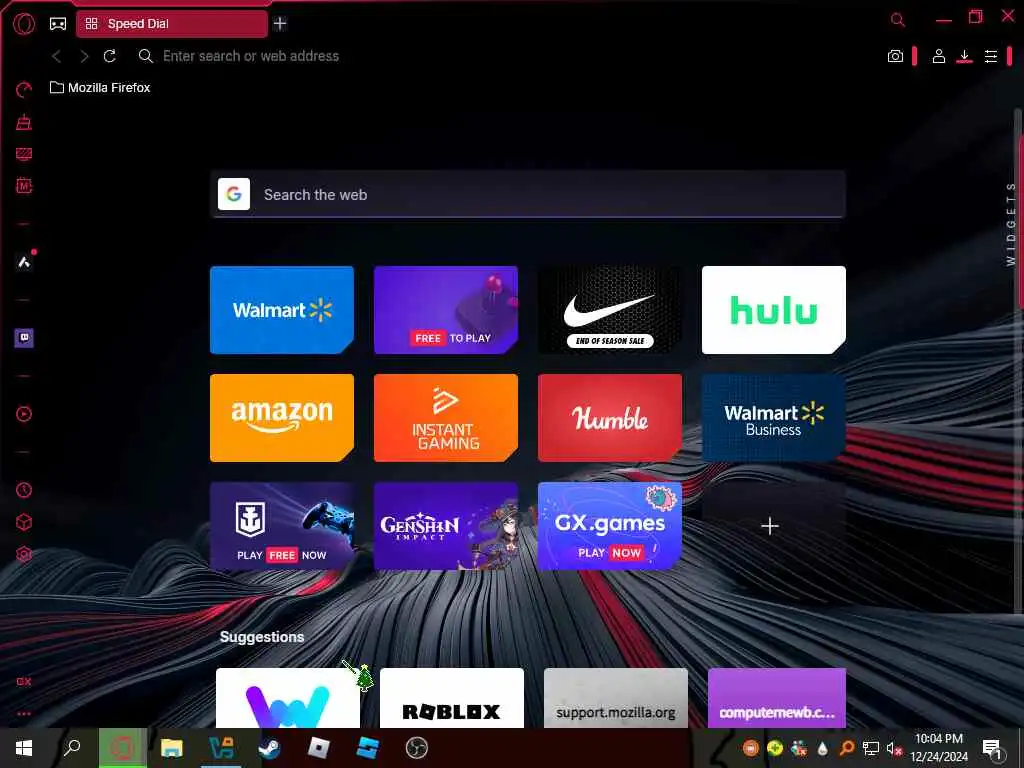
Task: Open the Opera GX main menu logo
Action: click(24, 24)
